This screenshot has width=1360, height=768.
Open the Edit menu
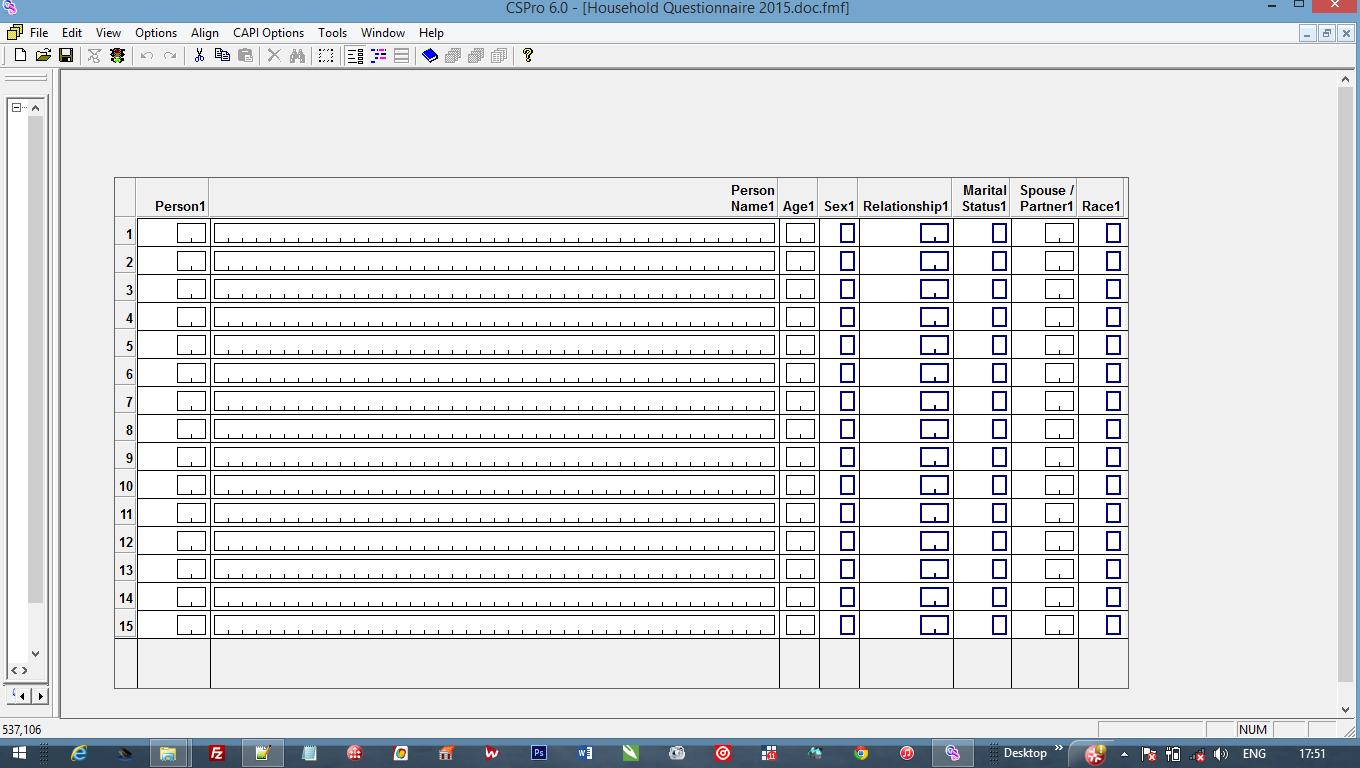tap(72, 33)
